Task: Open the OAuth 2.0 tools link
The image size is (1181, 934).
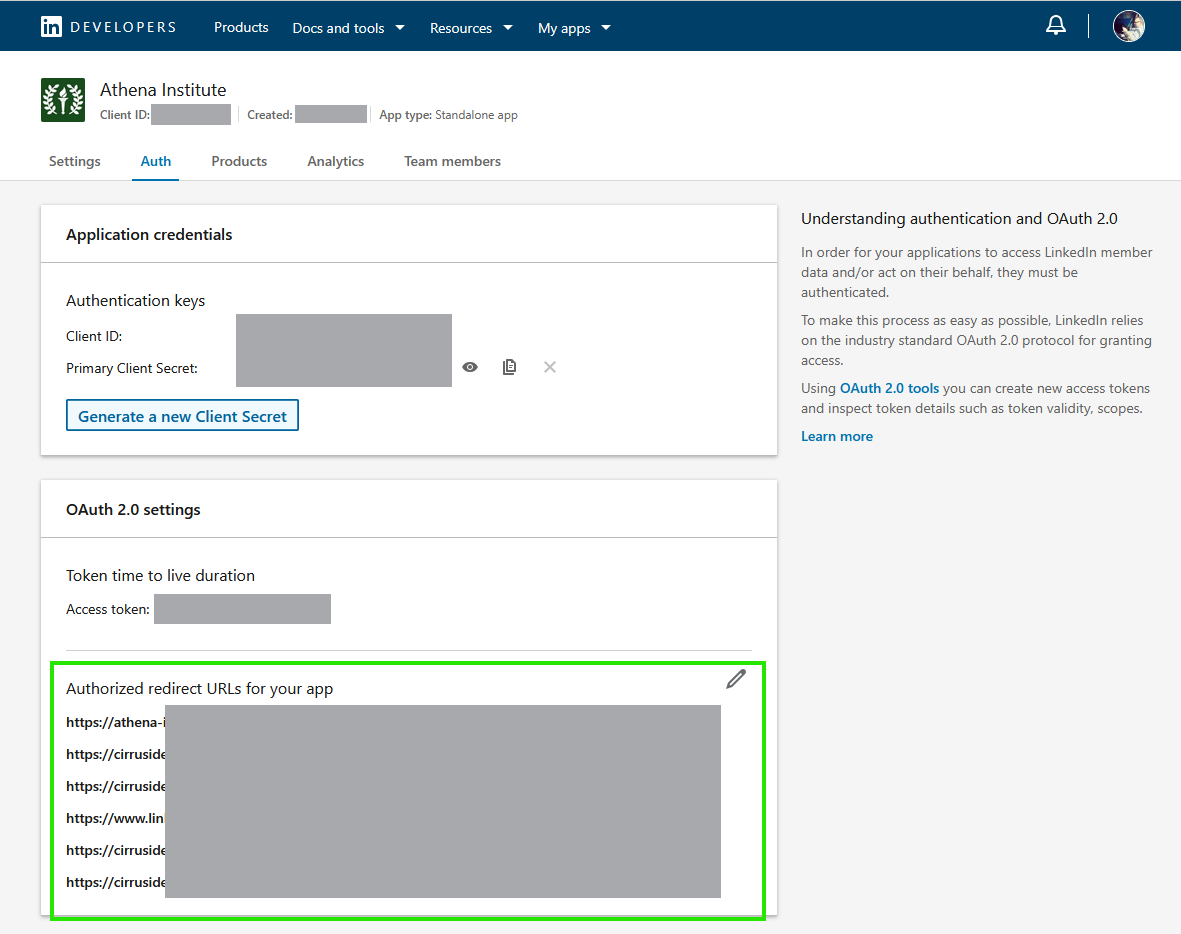Action: pos(889,388)
